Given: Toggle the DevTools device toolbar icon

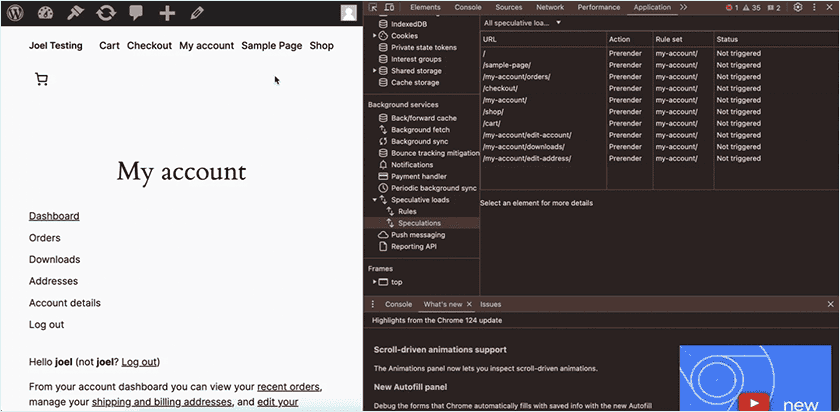Looking at the screenshot, I should tap(389, 7).
